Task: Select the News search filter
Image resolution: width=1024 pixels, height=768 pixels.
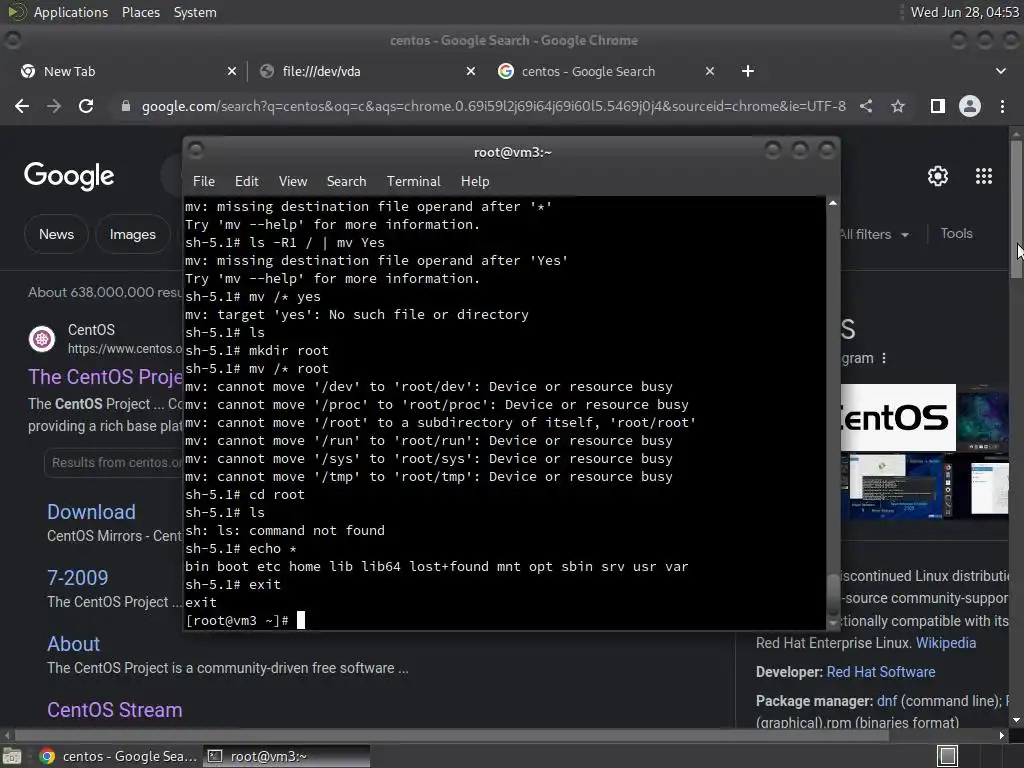Action: [x=56, y=234]
